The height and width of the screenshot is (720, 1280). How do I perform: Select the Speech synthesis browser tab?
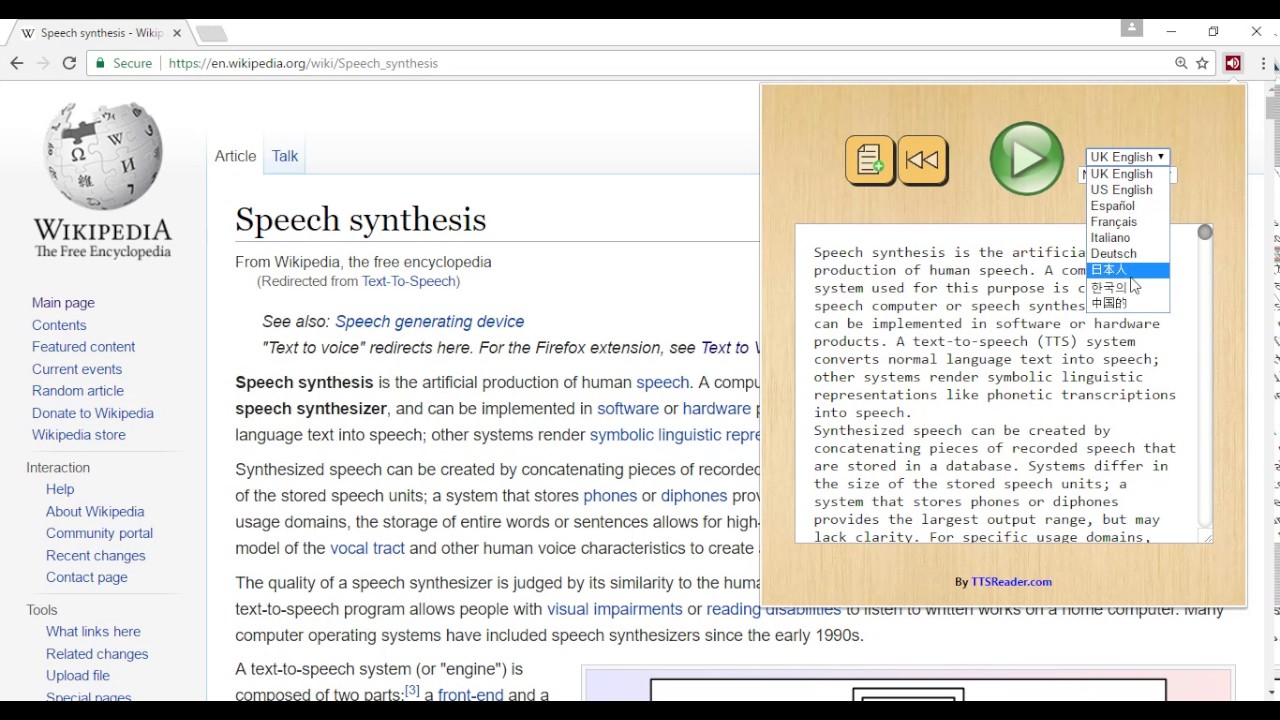[98, 33]
